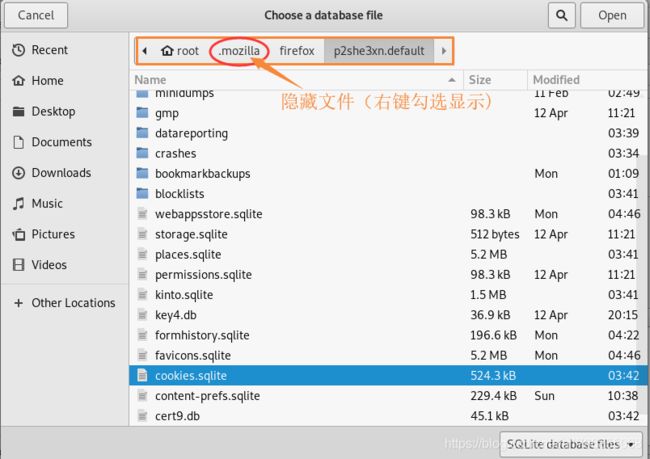Open Music in the sidebar
The image size is (650, 459).
64,203
